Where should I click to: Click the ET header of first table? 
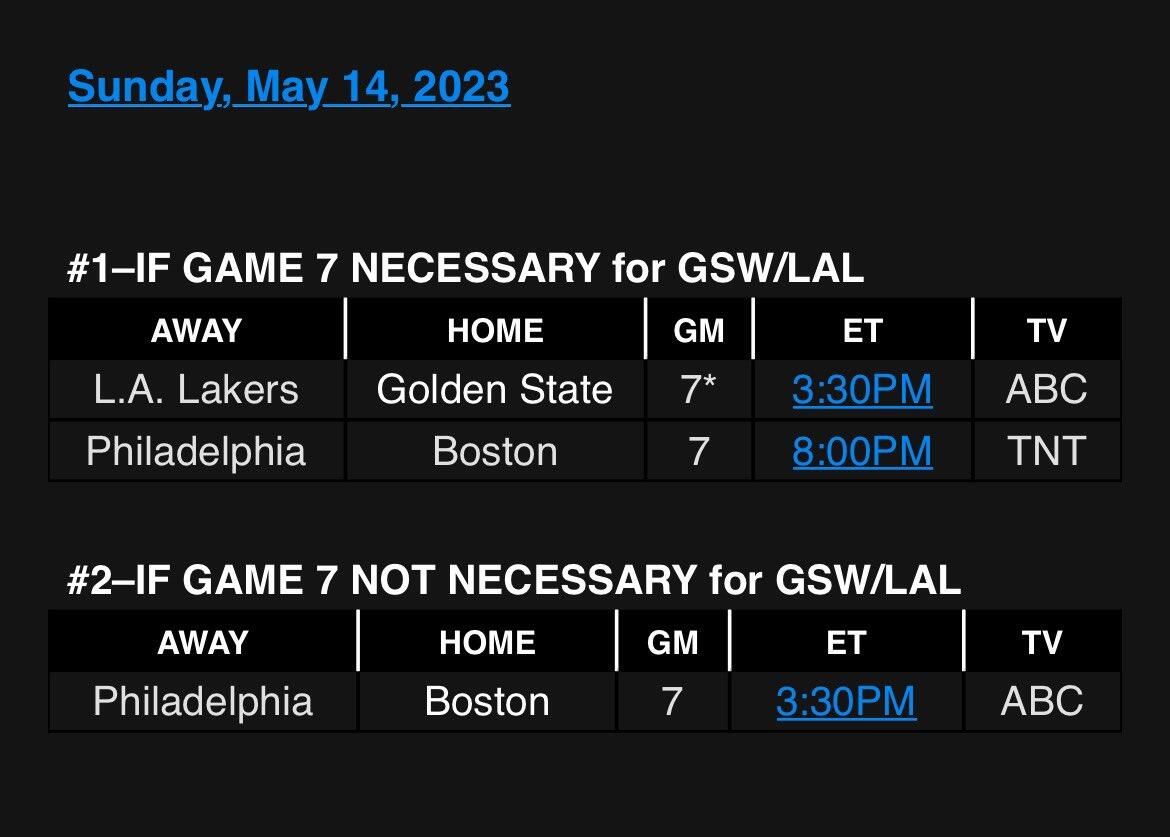click(x=862, y=331)
